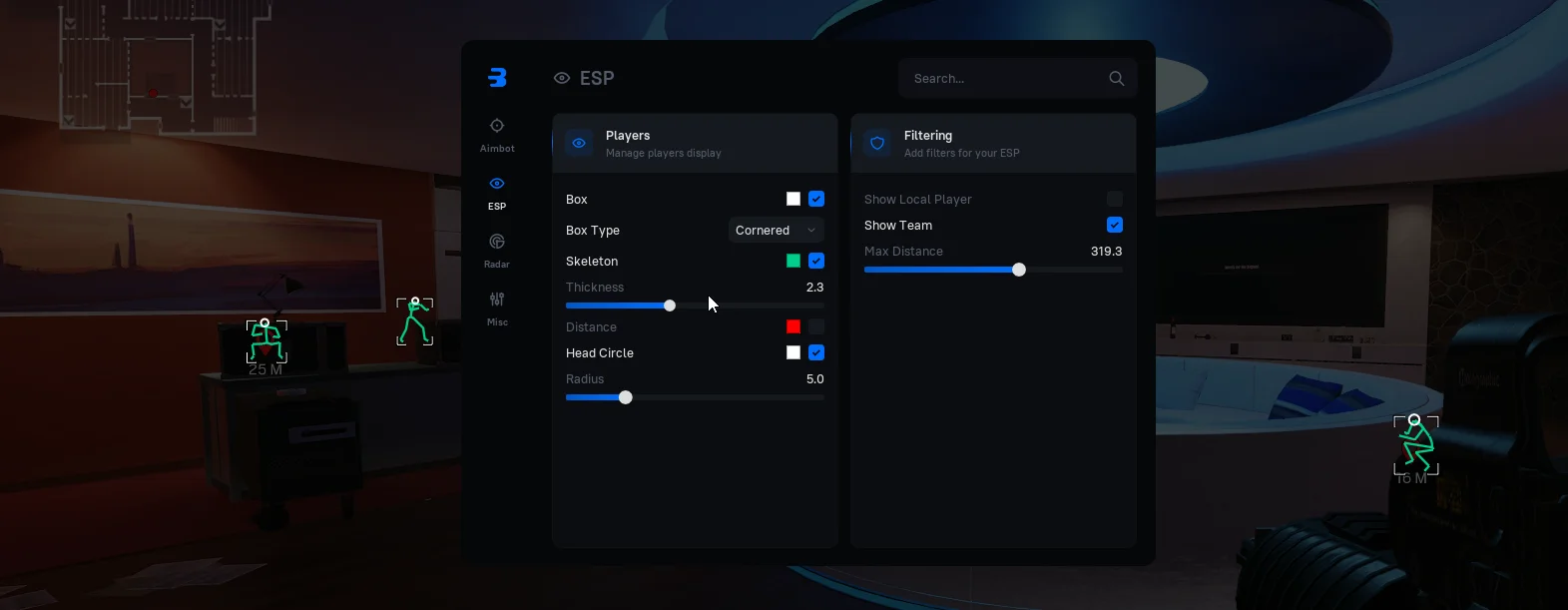The image size is (1568, 610).
Task: Uncheck the Skeleton checkbox
Action: pyautogui.click(x=816, y=262)
